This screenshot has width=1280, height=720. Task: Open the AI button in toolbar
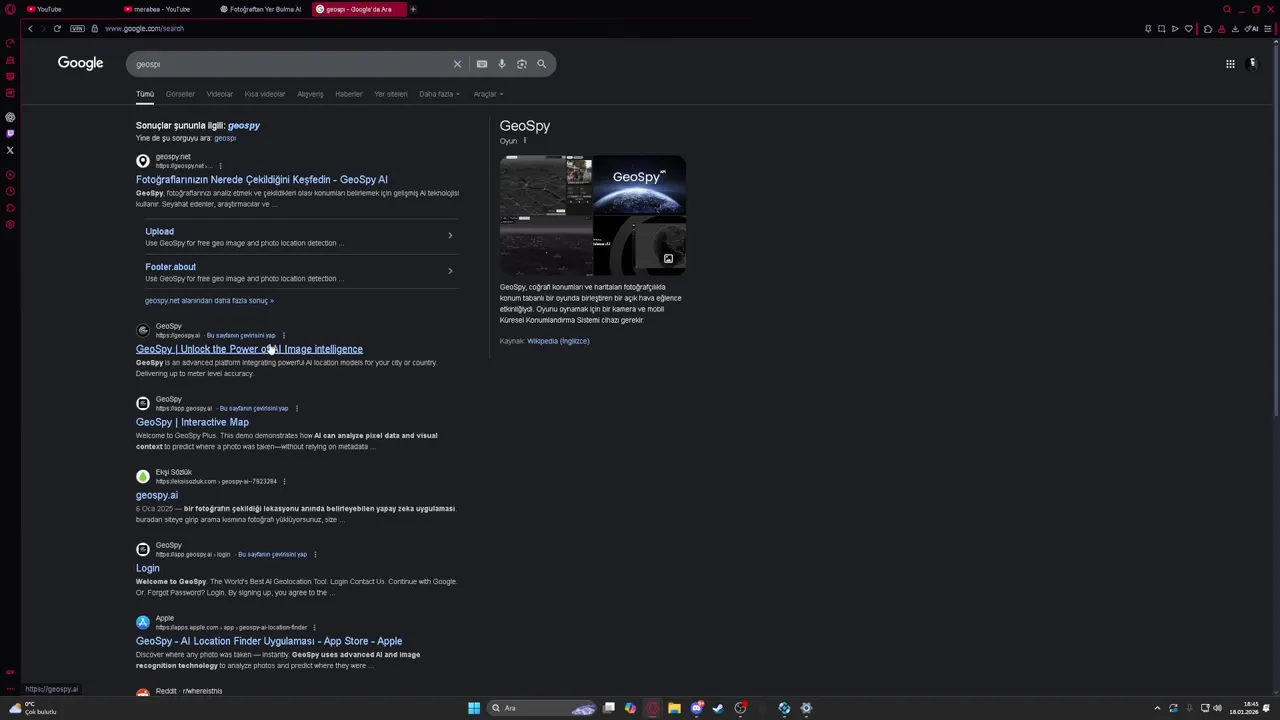click(x=1251, y=29)
